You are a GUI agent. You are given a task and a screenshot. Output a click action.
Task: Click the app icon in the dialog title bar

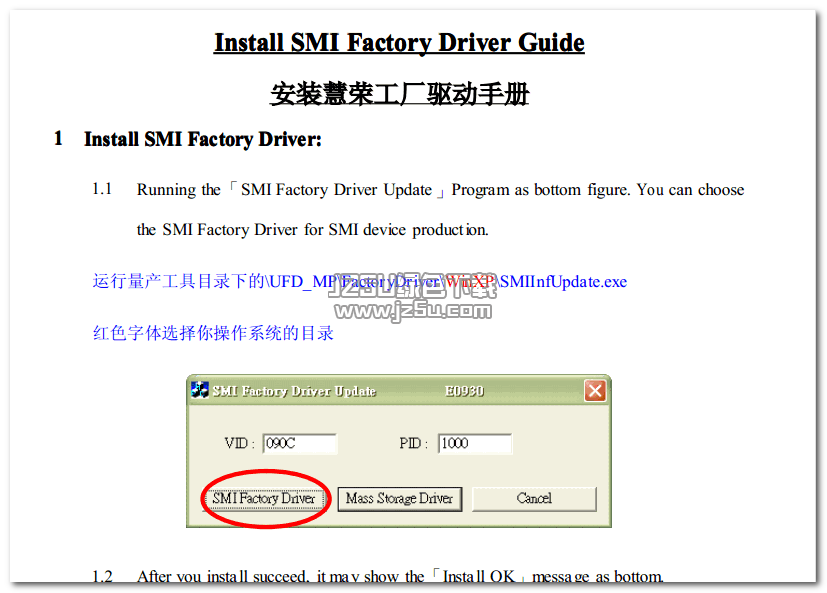(x=200, y=390)
